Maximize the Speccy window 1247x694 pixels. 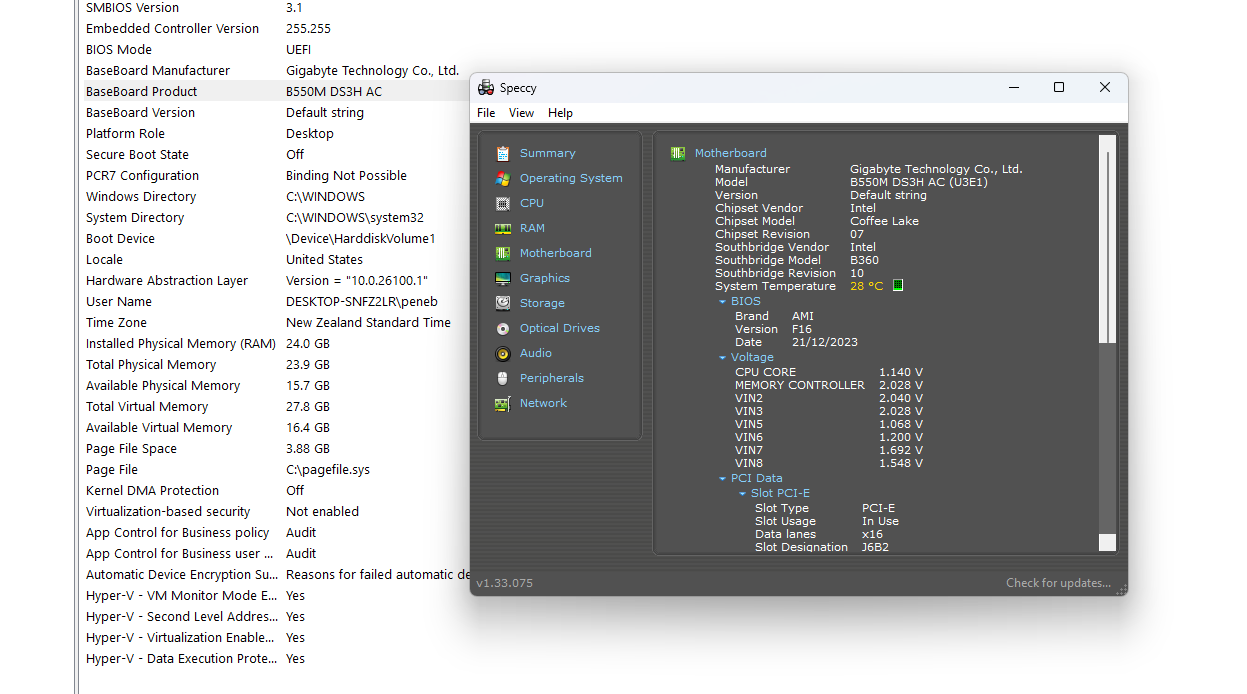(x=1059, y=88)
